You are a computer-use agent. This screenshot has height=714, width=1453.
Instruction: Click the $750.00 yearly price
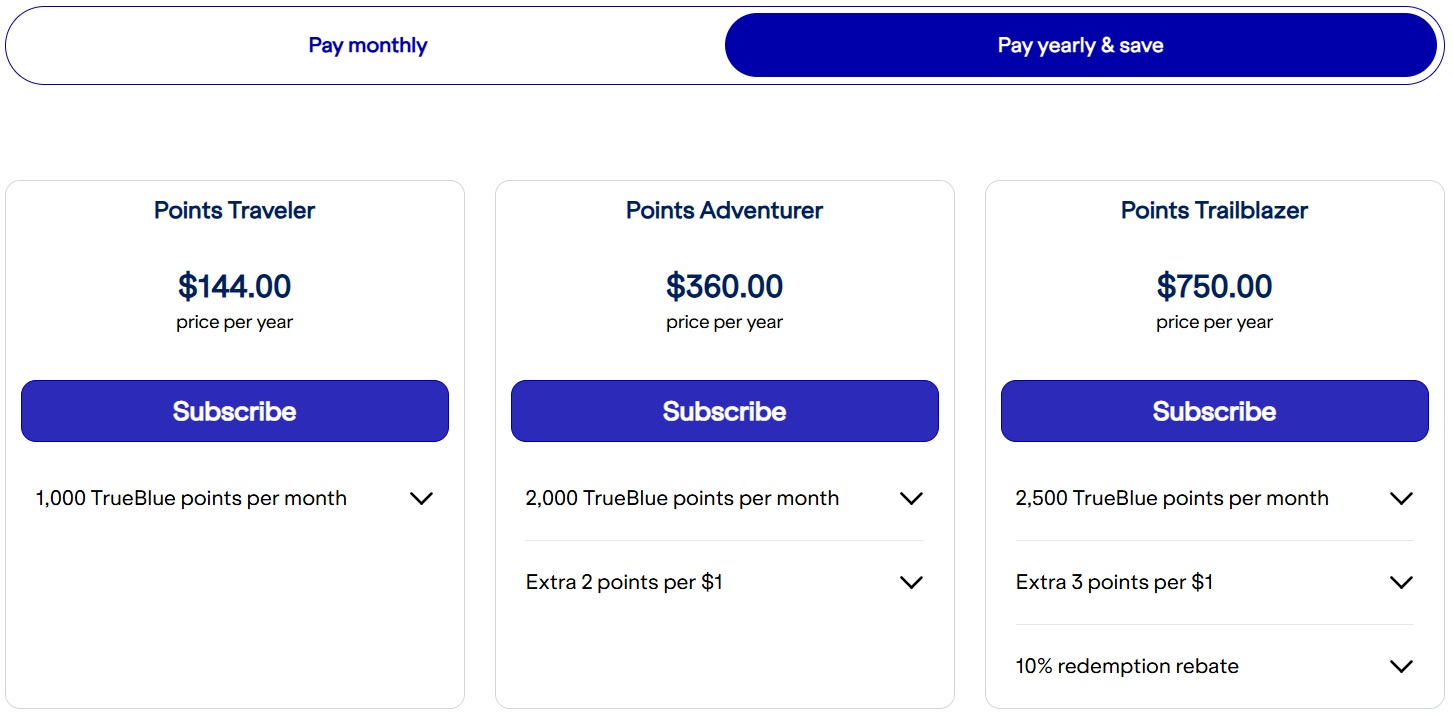[x=1213, y=286]
